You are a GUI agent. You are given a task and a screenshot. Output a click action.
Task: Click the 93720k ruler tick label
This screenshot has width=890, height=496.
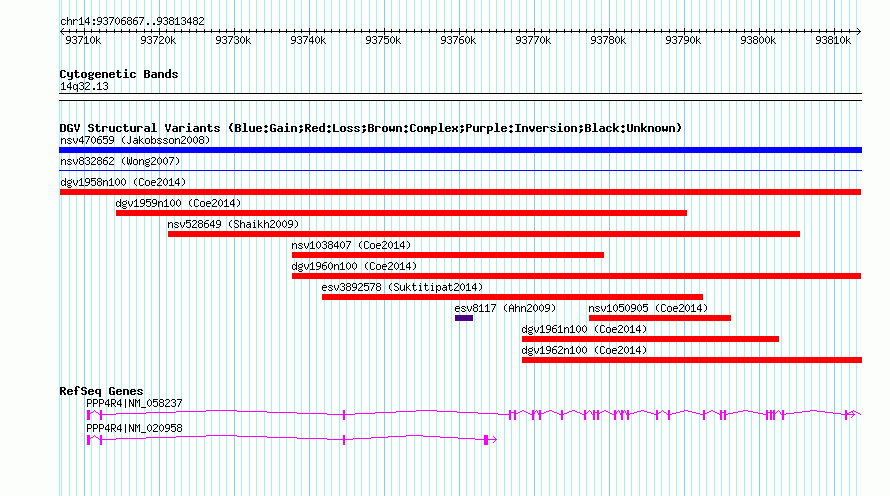(158, 40)
